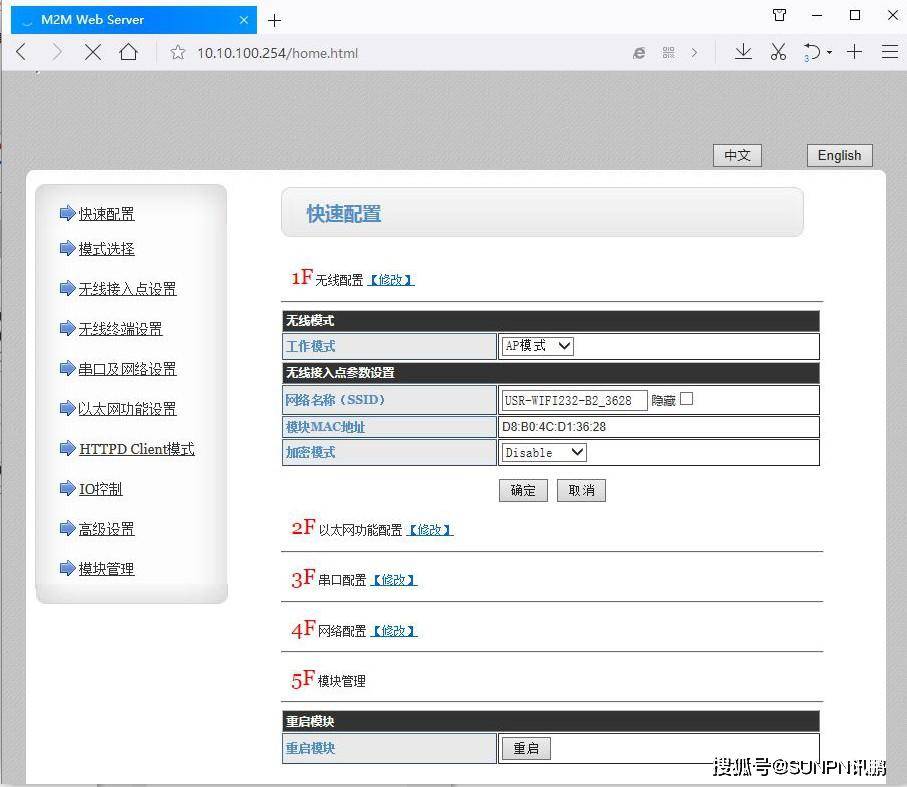
Task: Open 串口及网络设置 in the sidebar
Action: [x=127, y=369]
